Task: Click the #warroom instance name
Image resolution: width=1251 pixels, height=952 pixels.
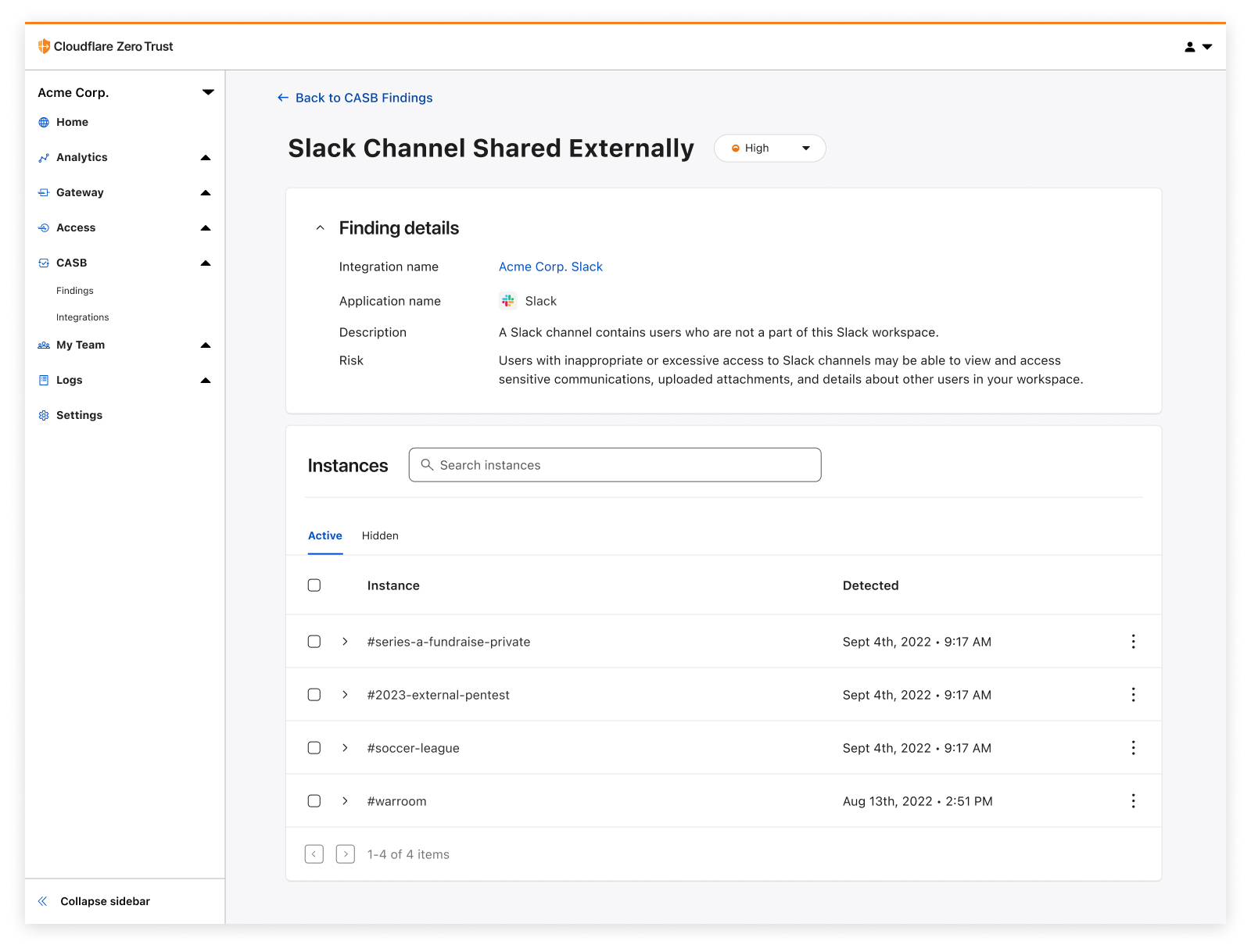Action: tap(396, 801)
